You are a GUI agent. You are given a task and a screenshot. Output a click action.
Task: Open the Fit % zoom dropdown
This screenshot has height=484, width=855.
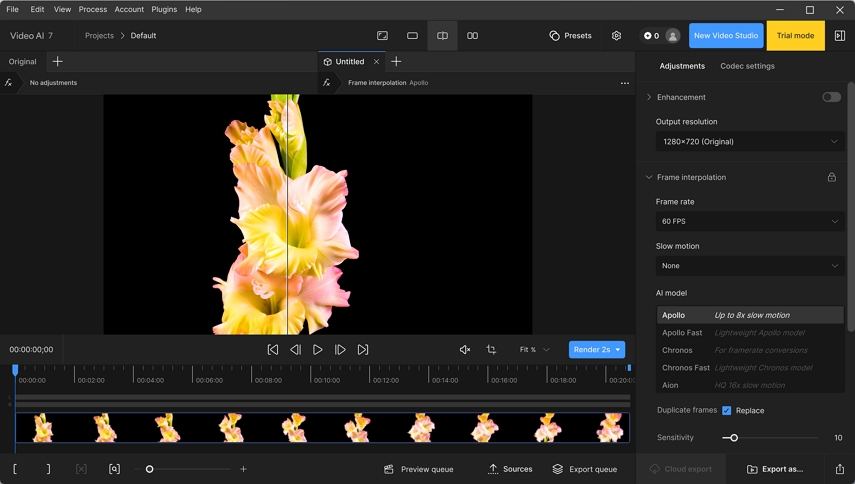(534, 349)
